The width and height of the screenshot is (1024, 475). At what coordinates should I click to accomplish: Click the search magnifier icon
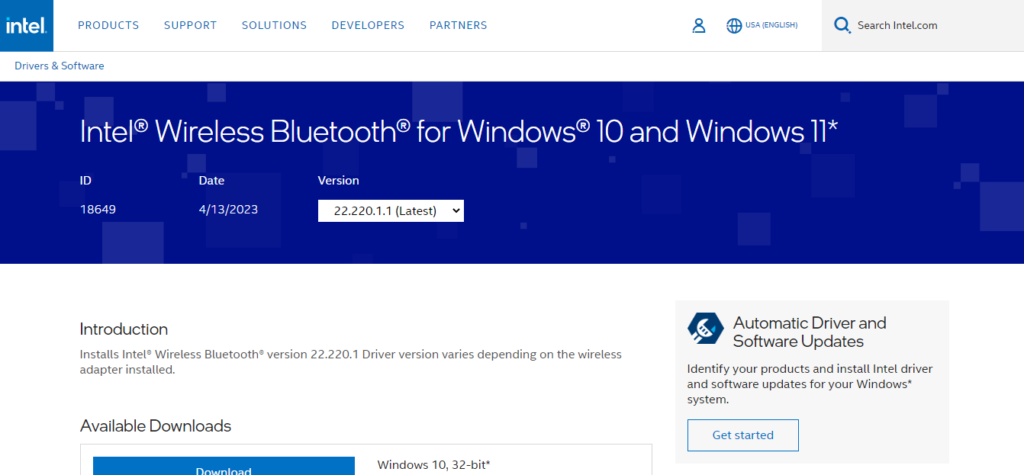coord(842,25)
